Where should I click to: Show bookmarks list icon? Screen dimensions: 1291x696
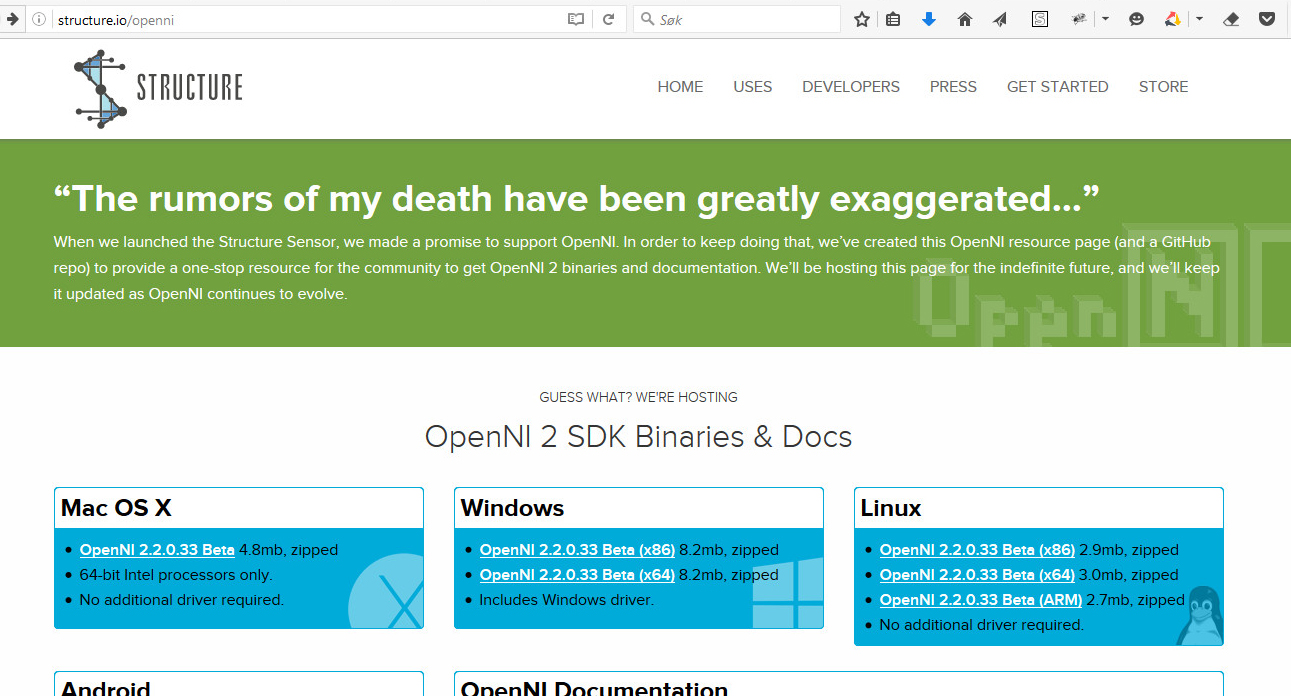[894, 19]
